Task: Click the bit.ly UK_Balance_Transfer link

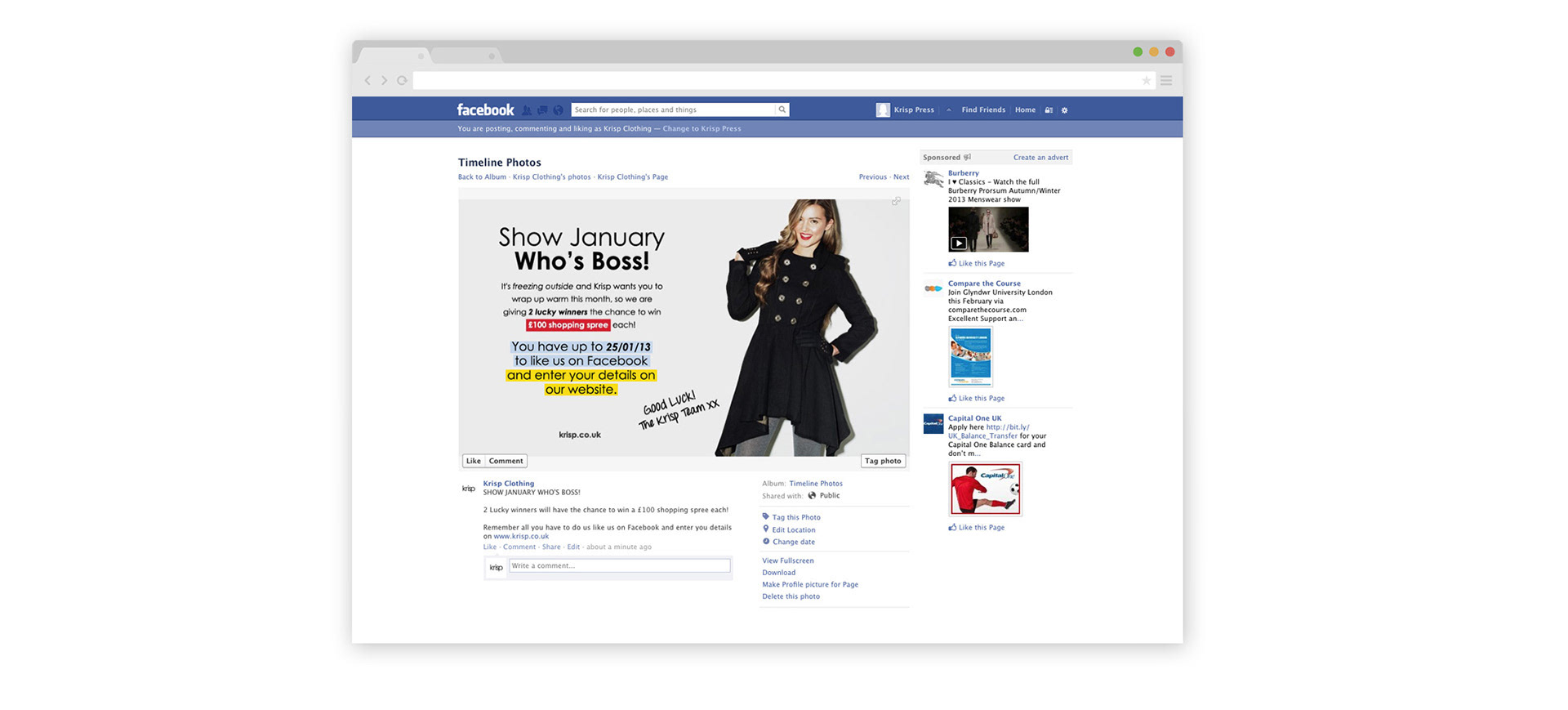Action: [988, 431]
